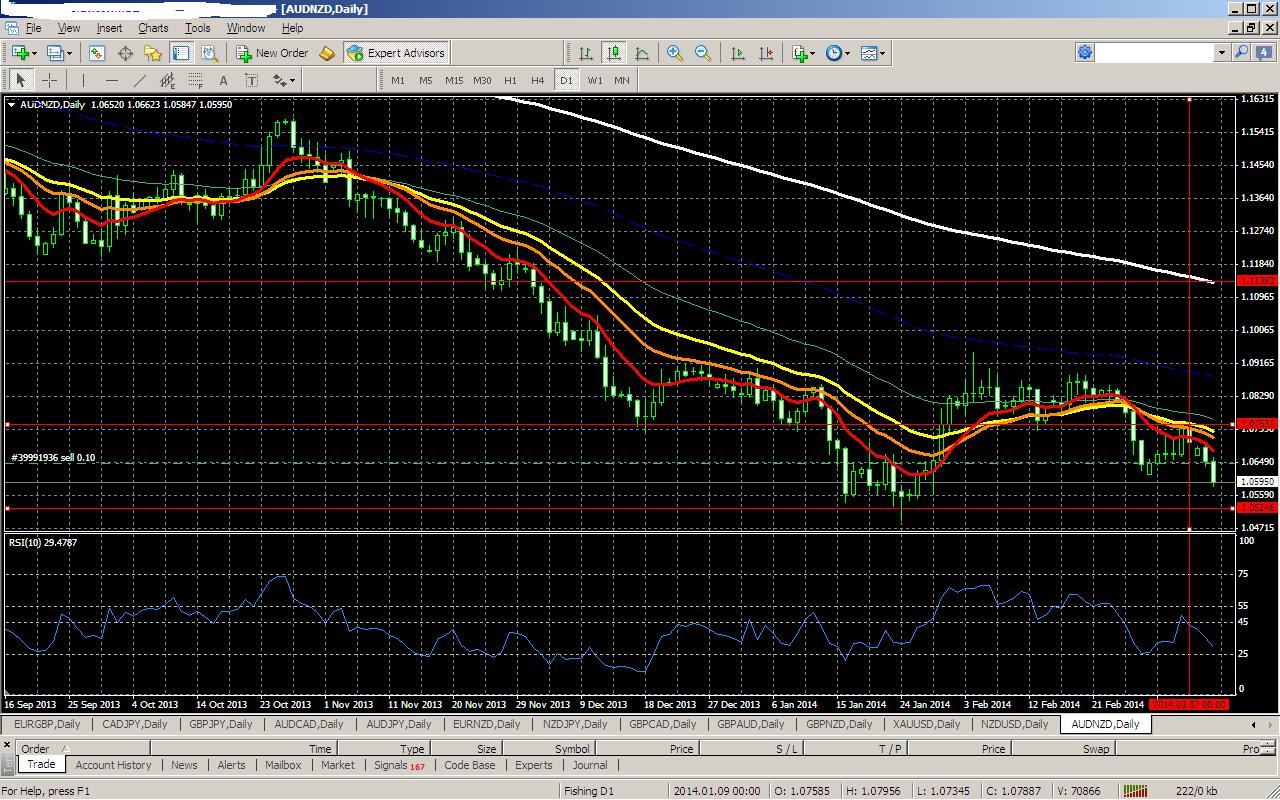Click the search magnifier button

pyautogui.click(x=1241, y=52)
